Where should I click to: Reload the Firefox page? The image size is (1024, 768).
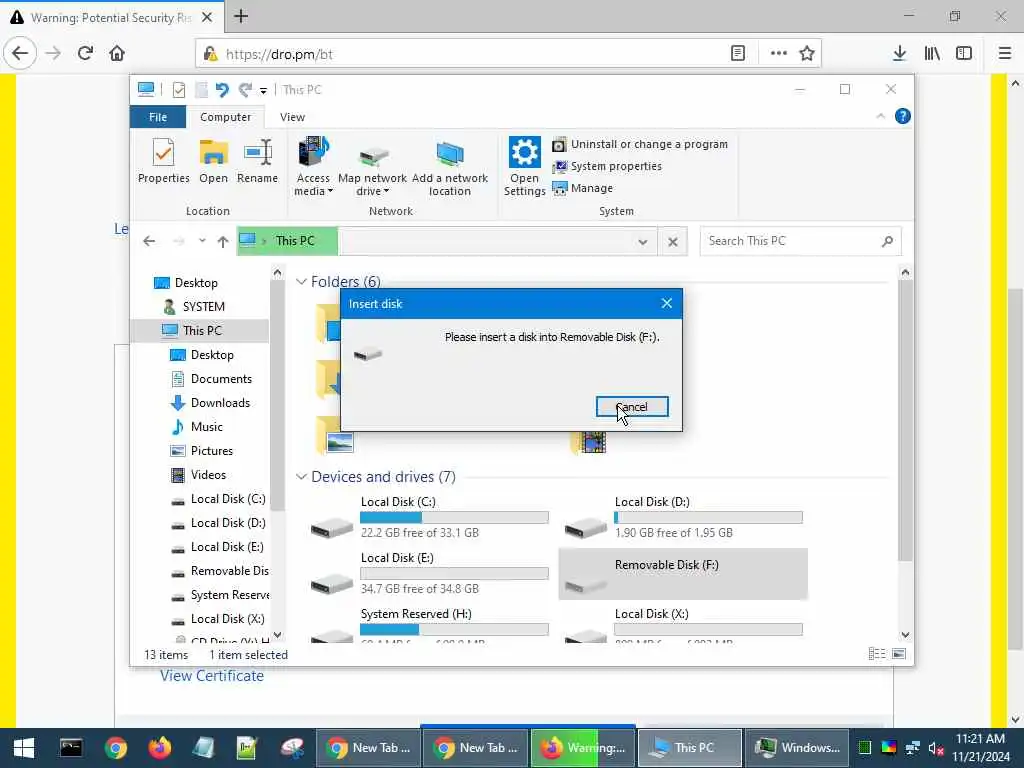coord(85,53)
